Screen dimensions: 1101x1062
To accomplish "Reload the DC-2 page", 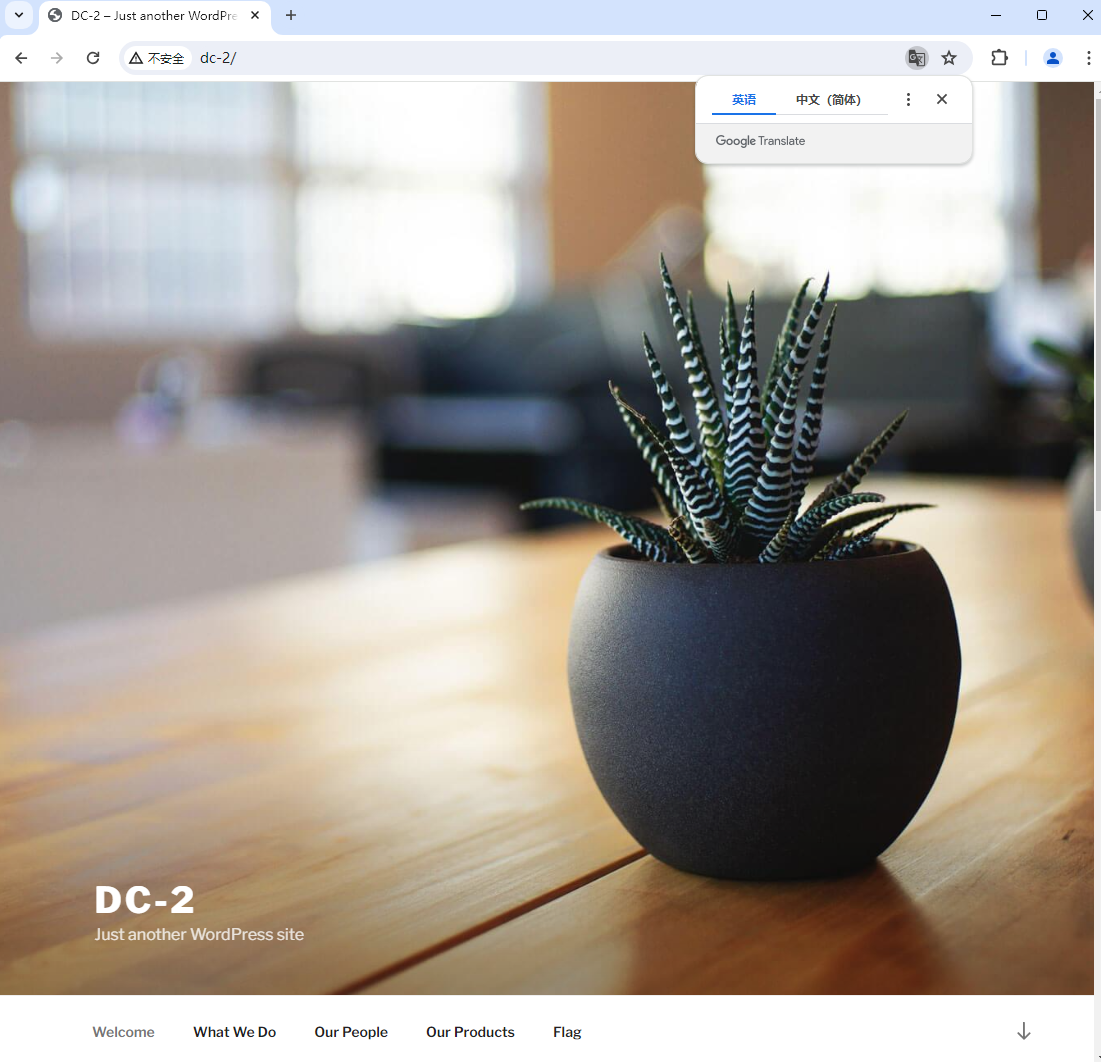I will 93,58.
